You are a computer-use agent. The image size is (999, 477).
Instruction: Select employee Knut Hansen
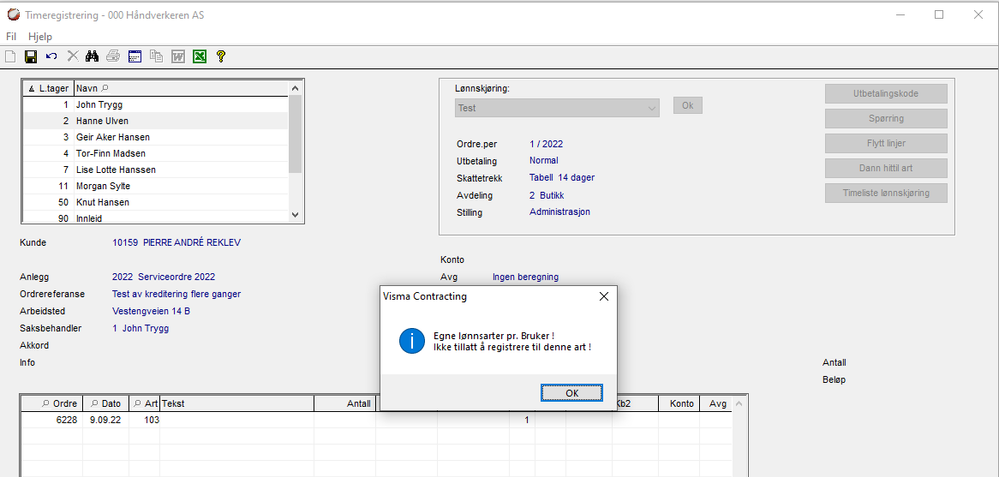156,203
